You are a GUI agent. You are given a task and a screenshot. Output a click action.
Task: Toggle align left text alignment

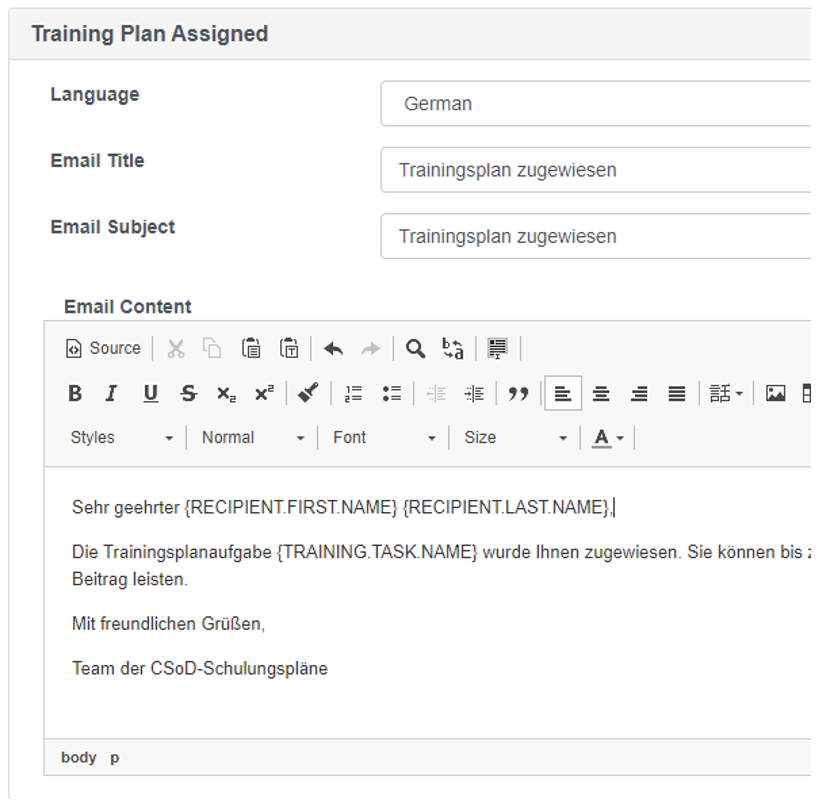tap(563, 393)
